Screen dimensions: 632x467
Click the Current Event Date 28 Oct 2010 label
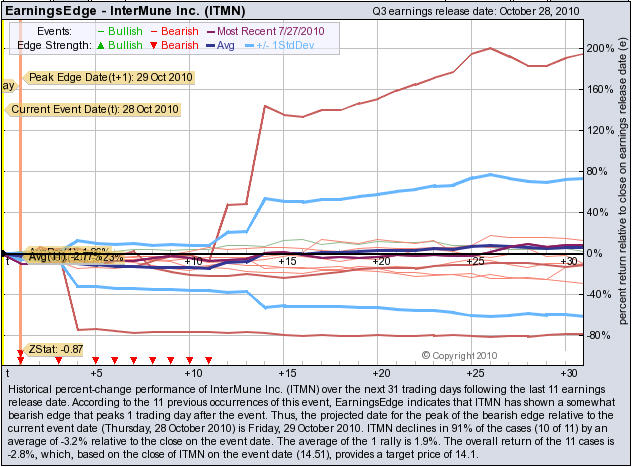(x=94, y=108)
